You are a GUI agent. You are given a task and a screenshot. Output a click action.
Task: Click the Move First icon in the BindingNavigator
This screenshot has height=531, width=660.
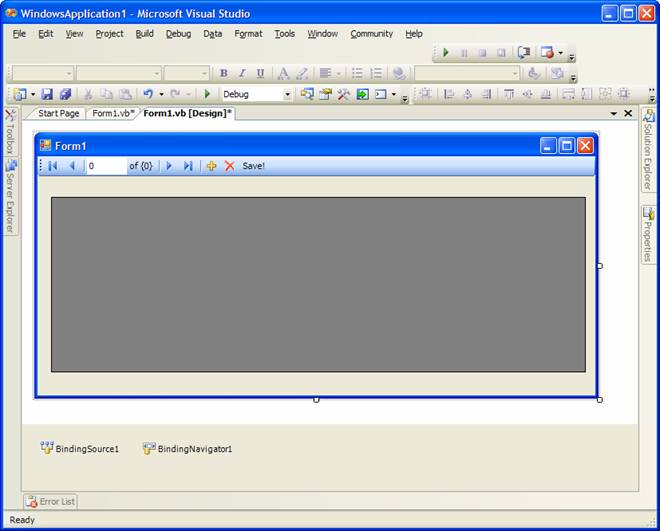click(53, 166)
